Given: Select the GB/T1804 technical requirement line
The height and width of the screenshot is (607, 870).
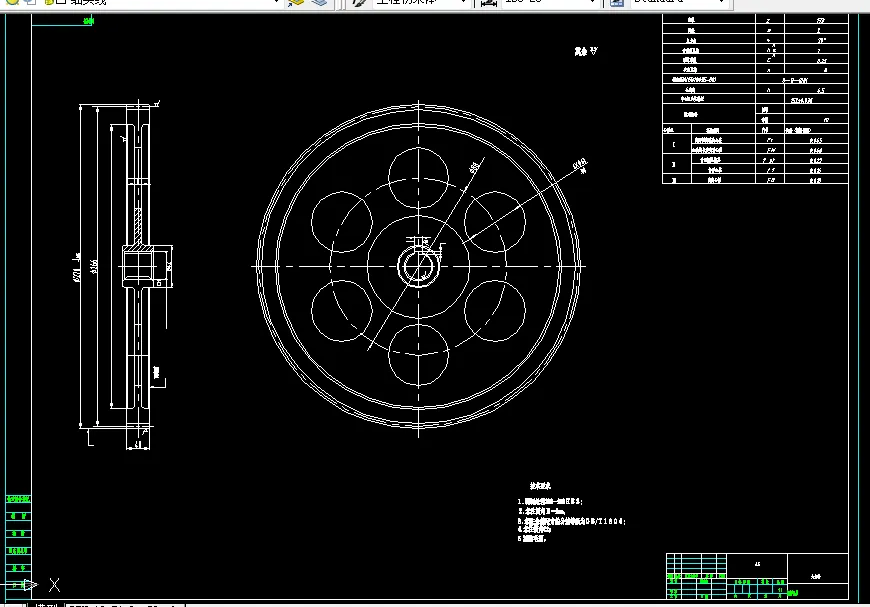Looking at the screenshot, I should pos(571,522).
